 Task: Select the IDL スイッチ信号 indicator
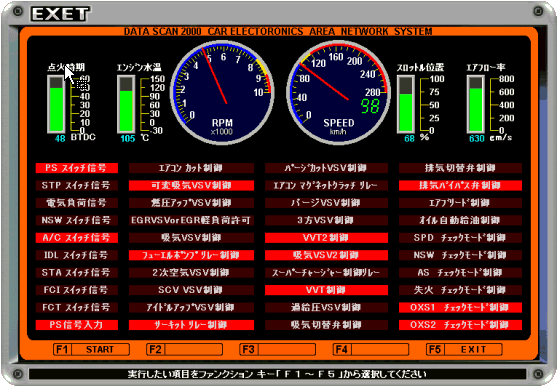(77, 255)
